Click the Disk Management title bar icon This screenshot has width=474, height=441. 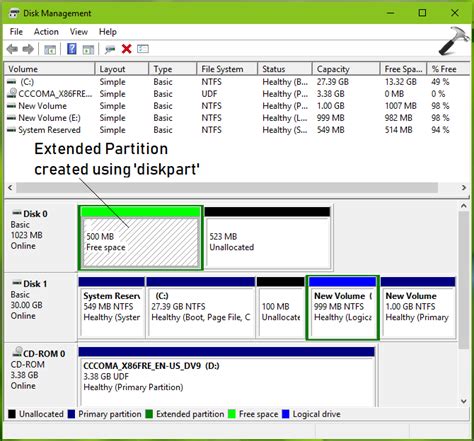[x=14, y=13]
